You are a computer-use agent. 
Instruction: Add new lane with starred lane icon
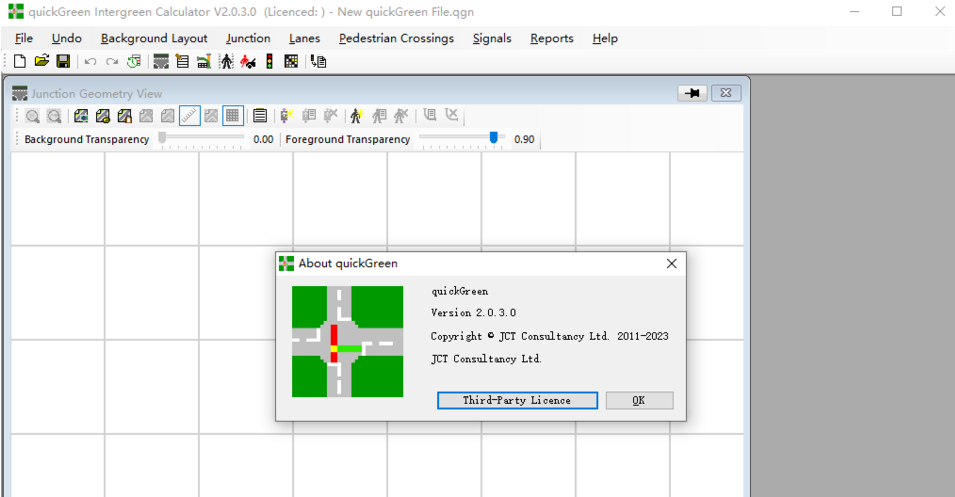[287, 116]
